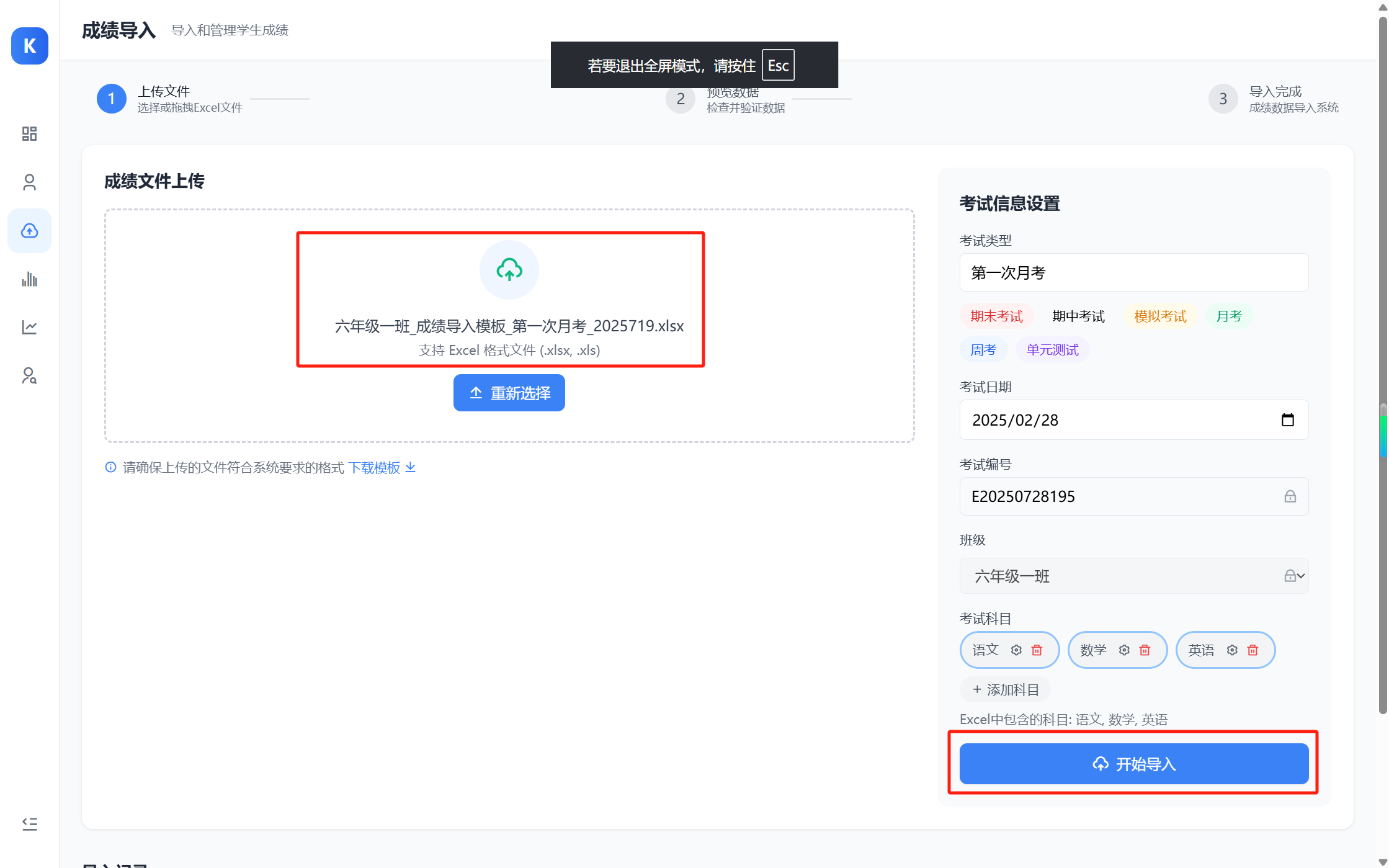
Task: Expand the 班级 dropdown showing 六年级一班
Action: point(1297,576)
